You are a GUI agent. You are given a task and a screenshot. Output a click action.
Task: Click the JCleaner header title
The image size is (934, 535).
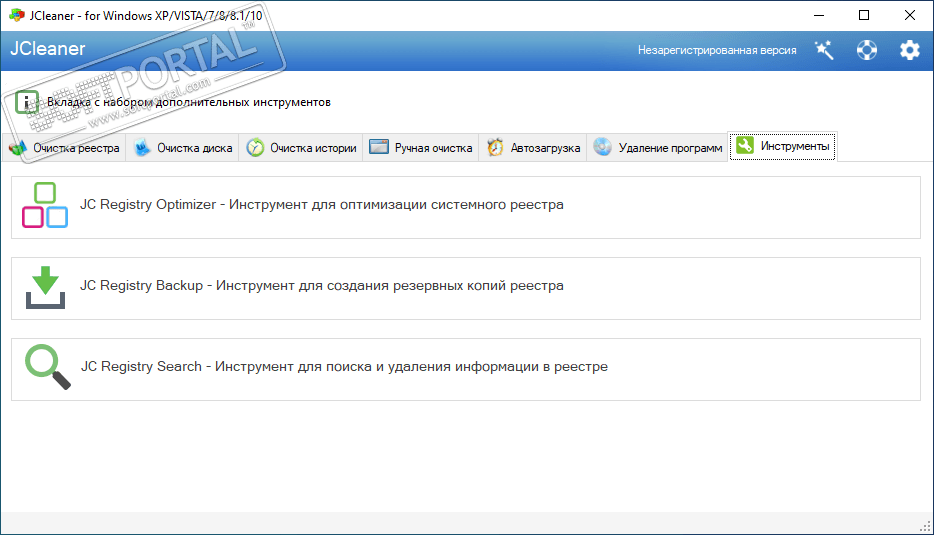48,49
